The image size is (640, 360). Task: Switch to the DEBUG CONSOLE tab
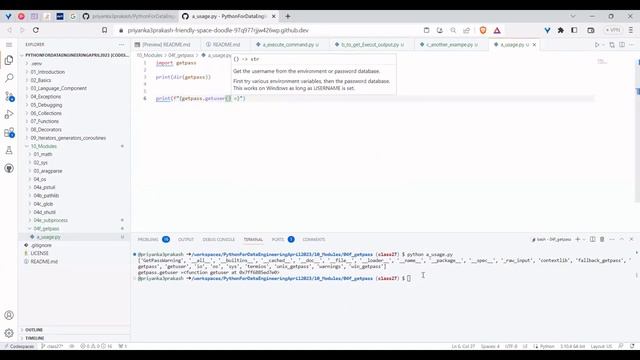pyautogui.click(x=219, y=240)
